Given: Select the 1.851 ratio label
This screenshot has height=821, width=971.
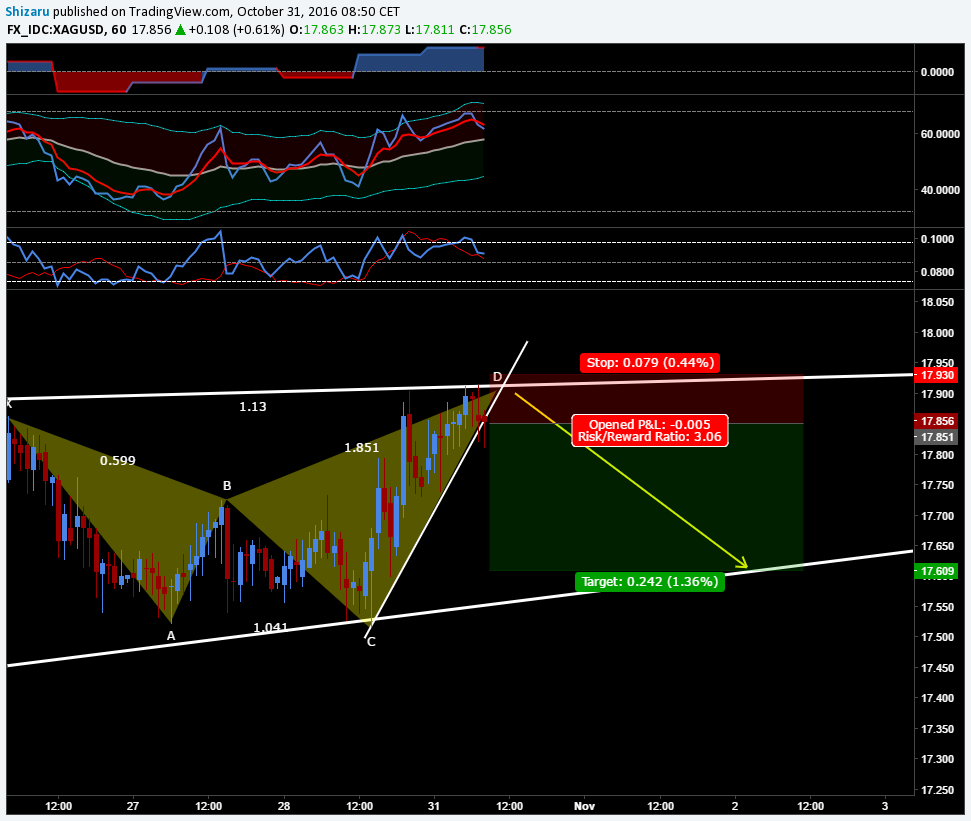Looking at the screenshot, I should coord(362,447).
